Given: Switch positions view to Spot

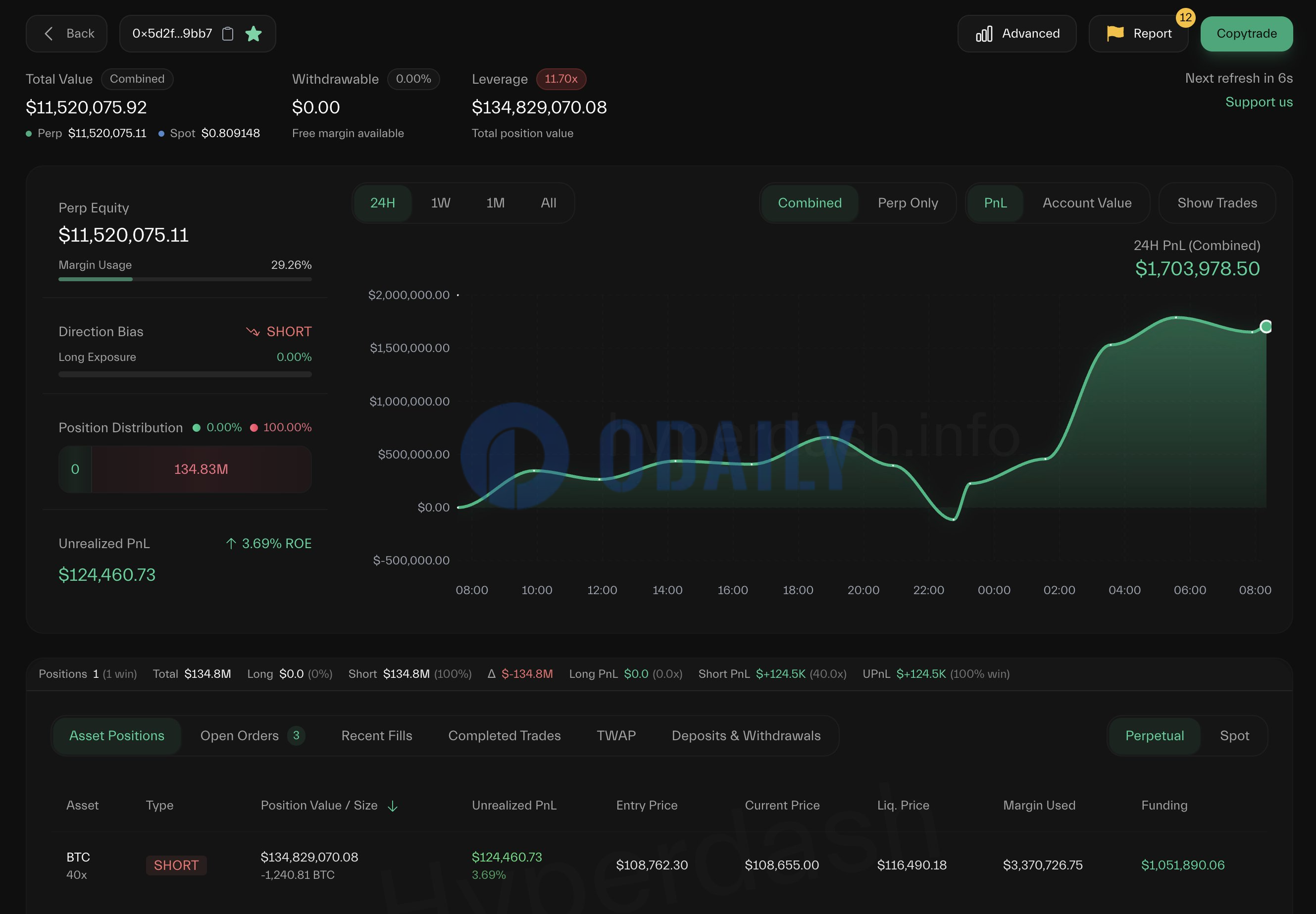Looking at the screenshot, I should pyautogui.click(x=1233, y=735).
